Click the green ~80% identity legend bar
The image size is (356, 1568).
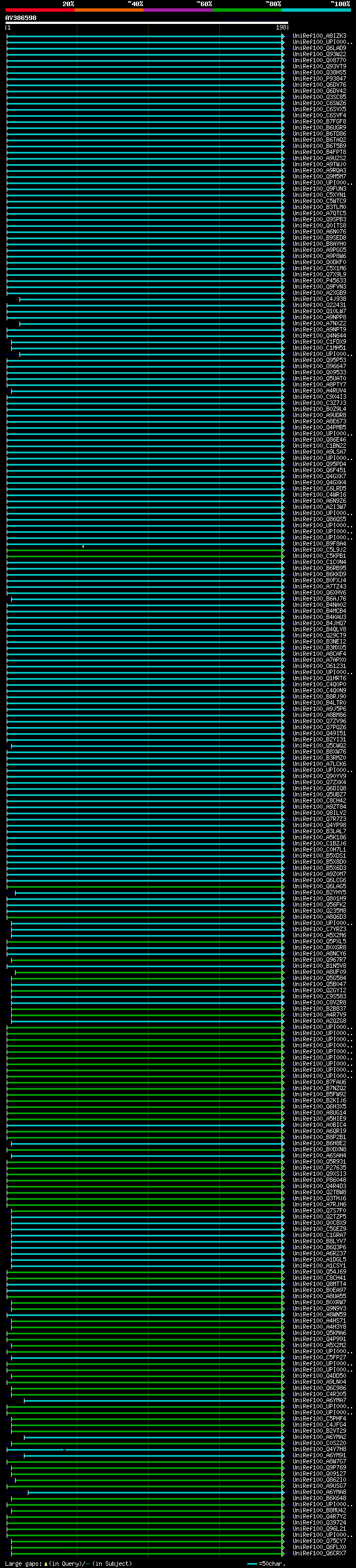(x=246, y=10)
